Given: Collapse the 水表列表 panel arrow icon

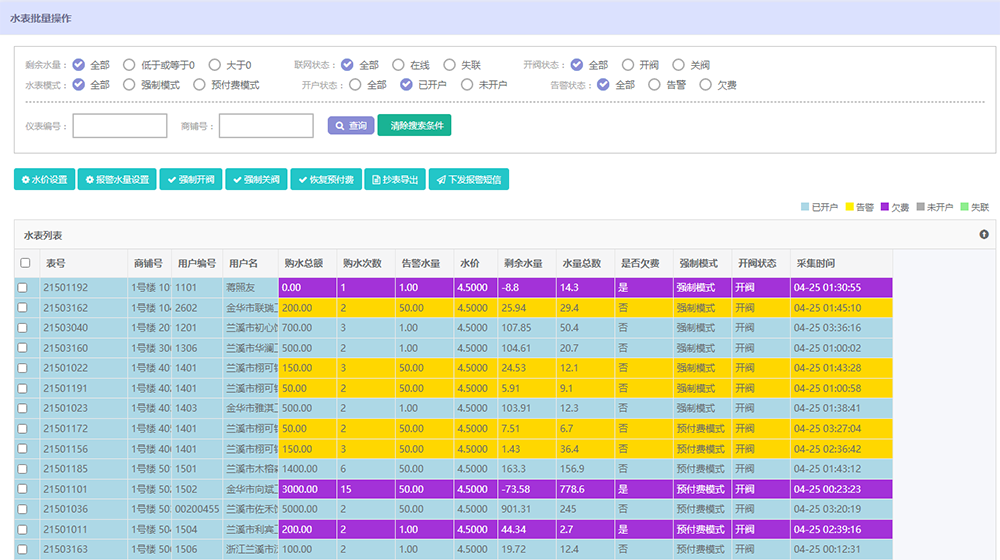Looking at the screenshot, I should click(x=983, y=234).
